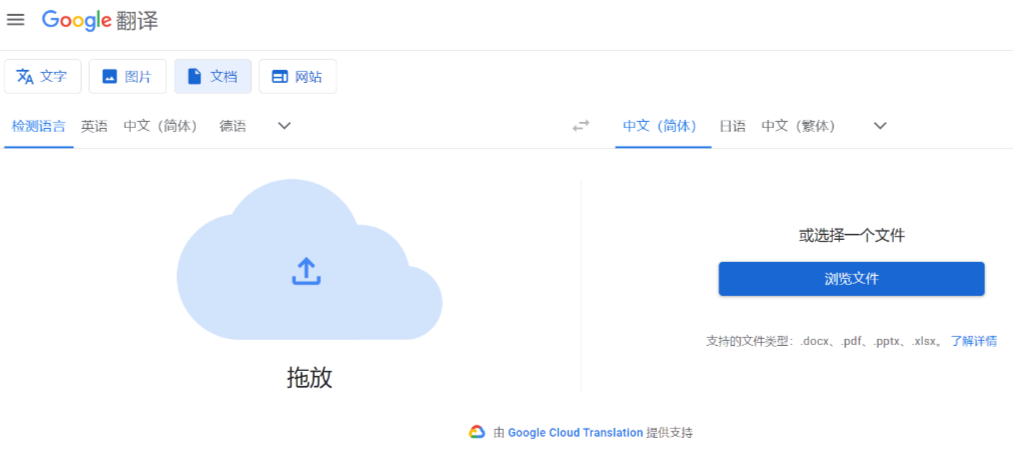The height and width of the screenshot is (450, 1013).
Task: Swap source and target languages
Action: pyautogui.click(x=581, y=126)
